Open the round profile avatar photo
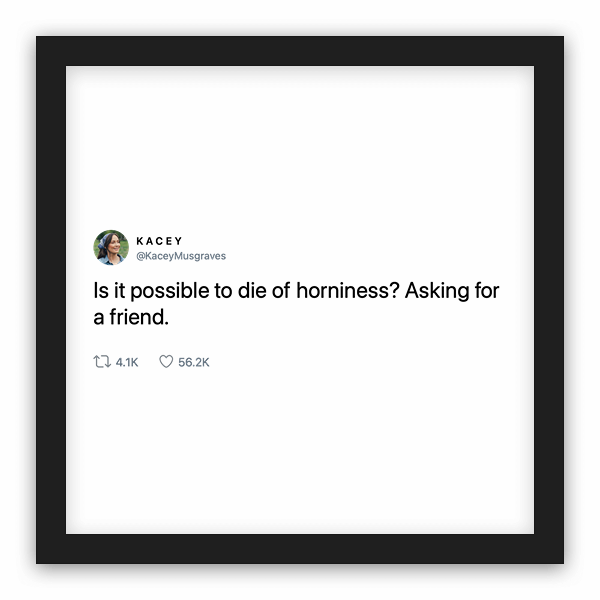This screenshot has width=600, height=600. coord(110,247)
